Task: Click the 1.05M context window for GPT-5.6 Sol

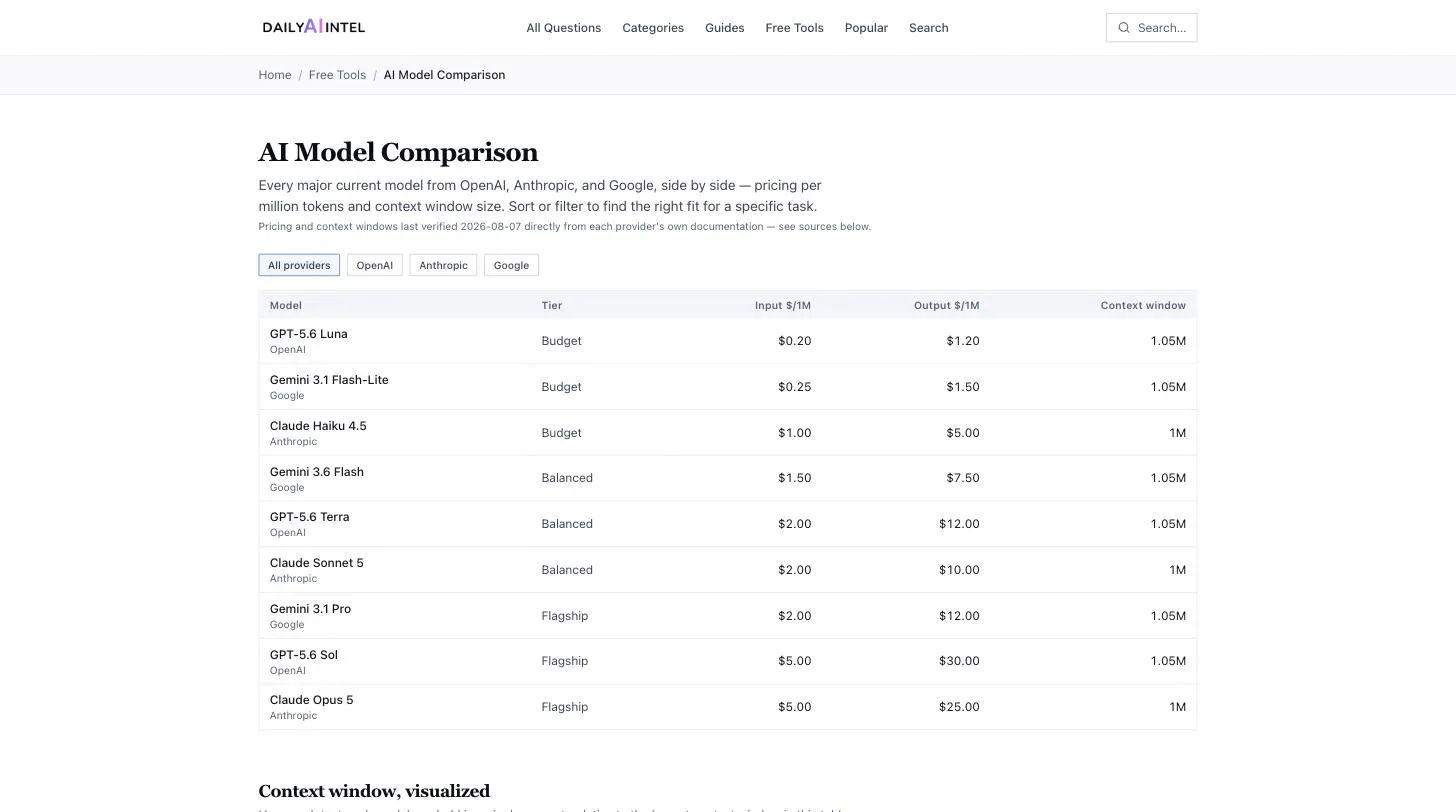Action: (x=1168, y=661)
